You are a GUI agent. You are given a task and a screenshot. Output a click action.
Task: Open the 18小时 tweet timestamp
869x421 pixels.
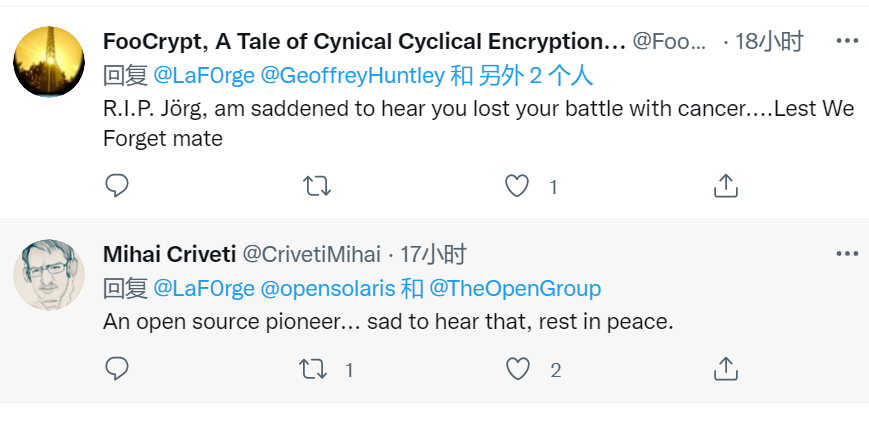point(769,41)
